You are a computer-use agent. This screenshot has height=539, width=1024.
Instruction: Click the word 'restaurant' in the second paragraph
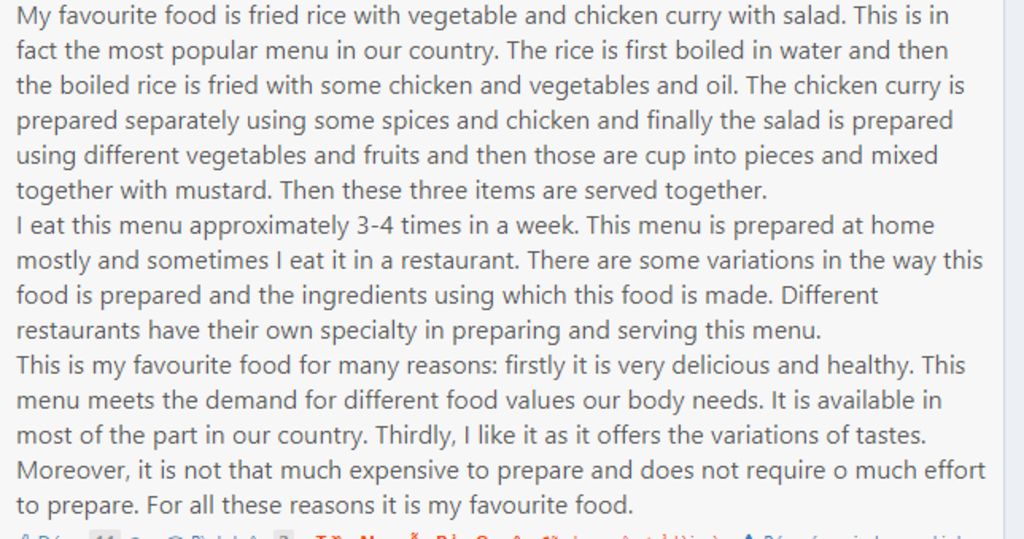458,261
